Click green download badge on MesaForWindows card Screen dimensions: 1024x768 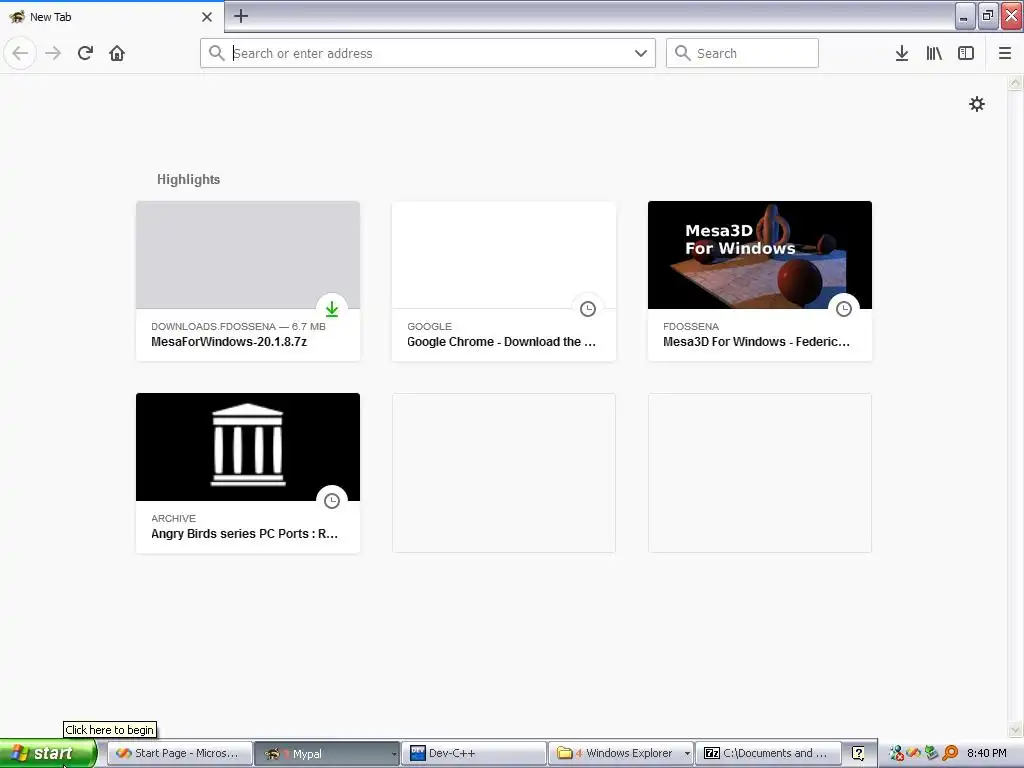pos(332,309)
